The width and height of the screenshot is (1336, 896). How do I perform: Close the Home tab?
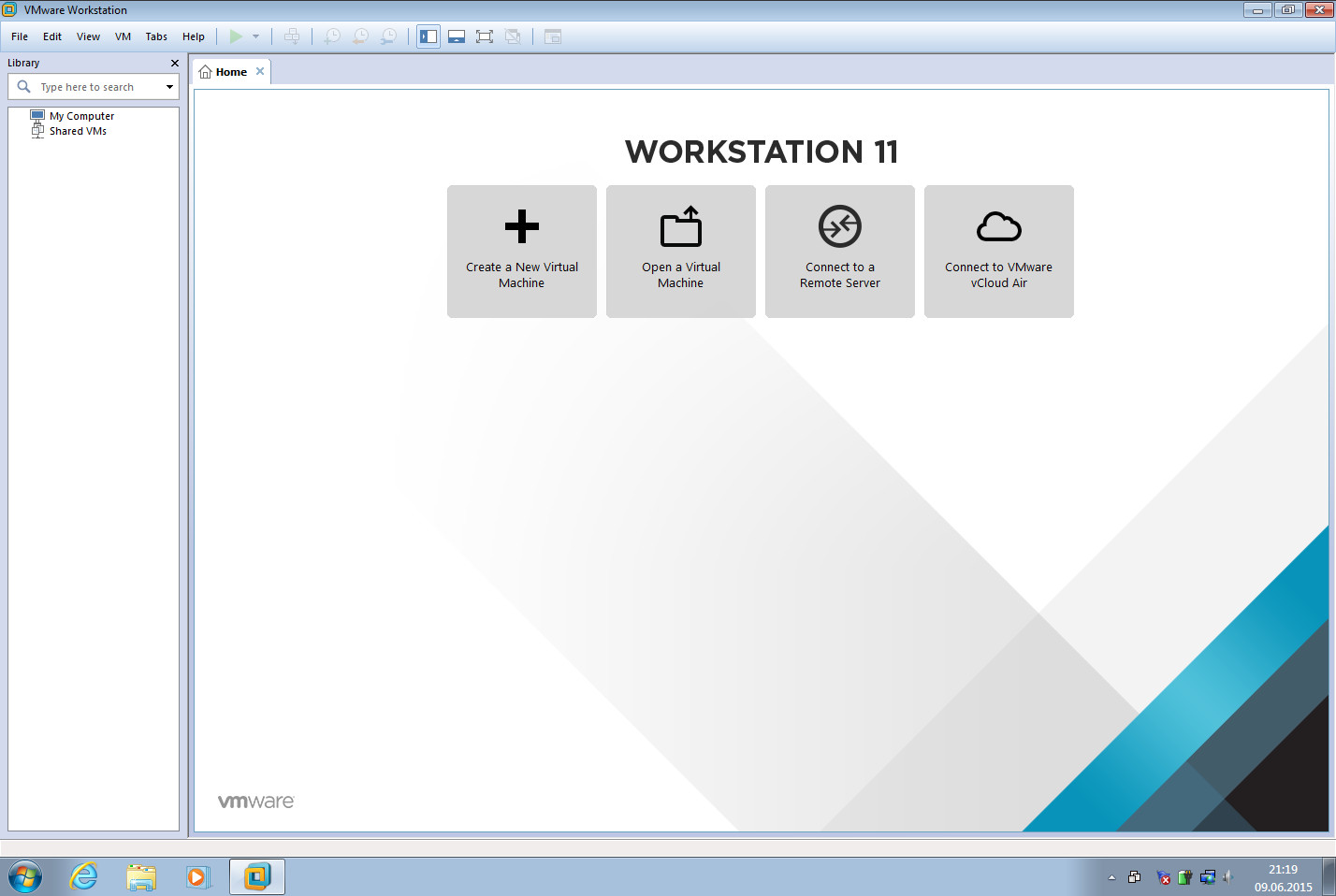pos(260,71)
